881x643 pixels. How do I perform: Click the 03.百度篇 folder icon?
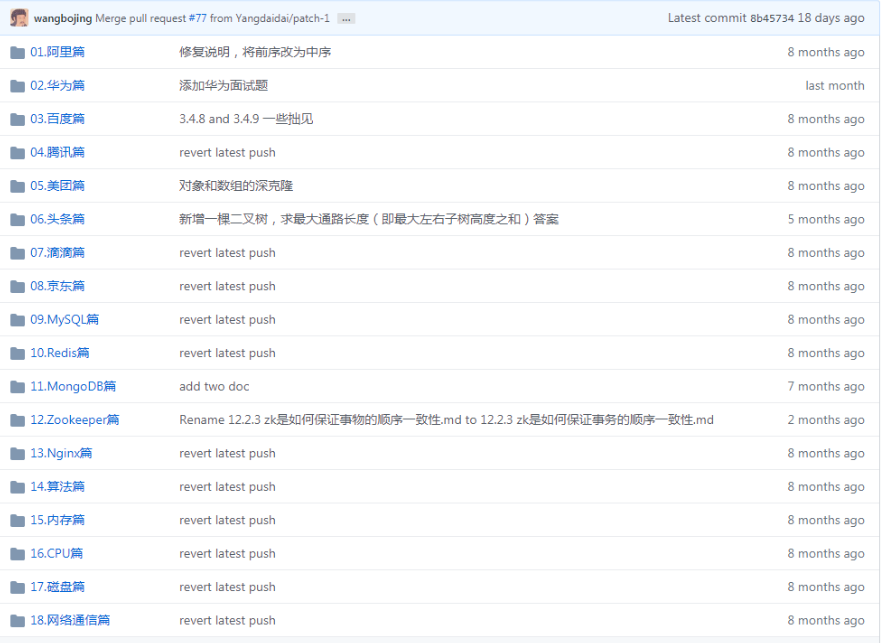pyautogui.click(x=17, y=119)
